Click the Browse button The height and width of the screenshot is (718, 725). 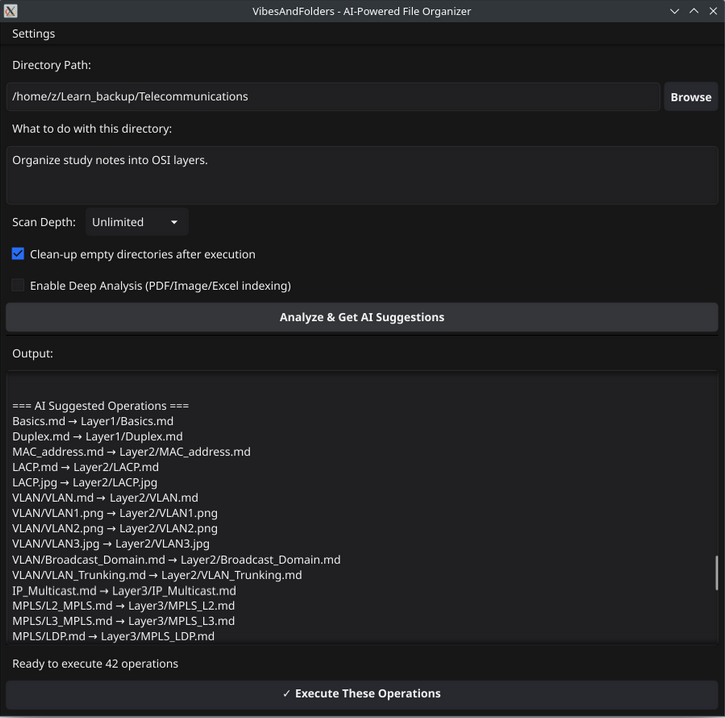(x=690, y=97)
